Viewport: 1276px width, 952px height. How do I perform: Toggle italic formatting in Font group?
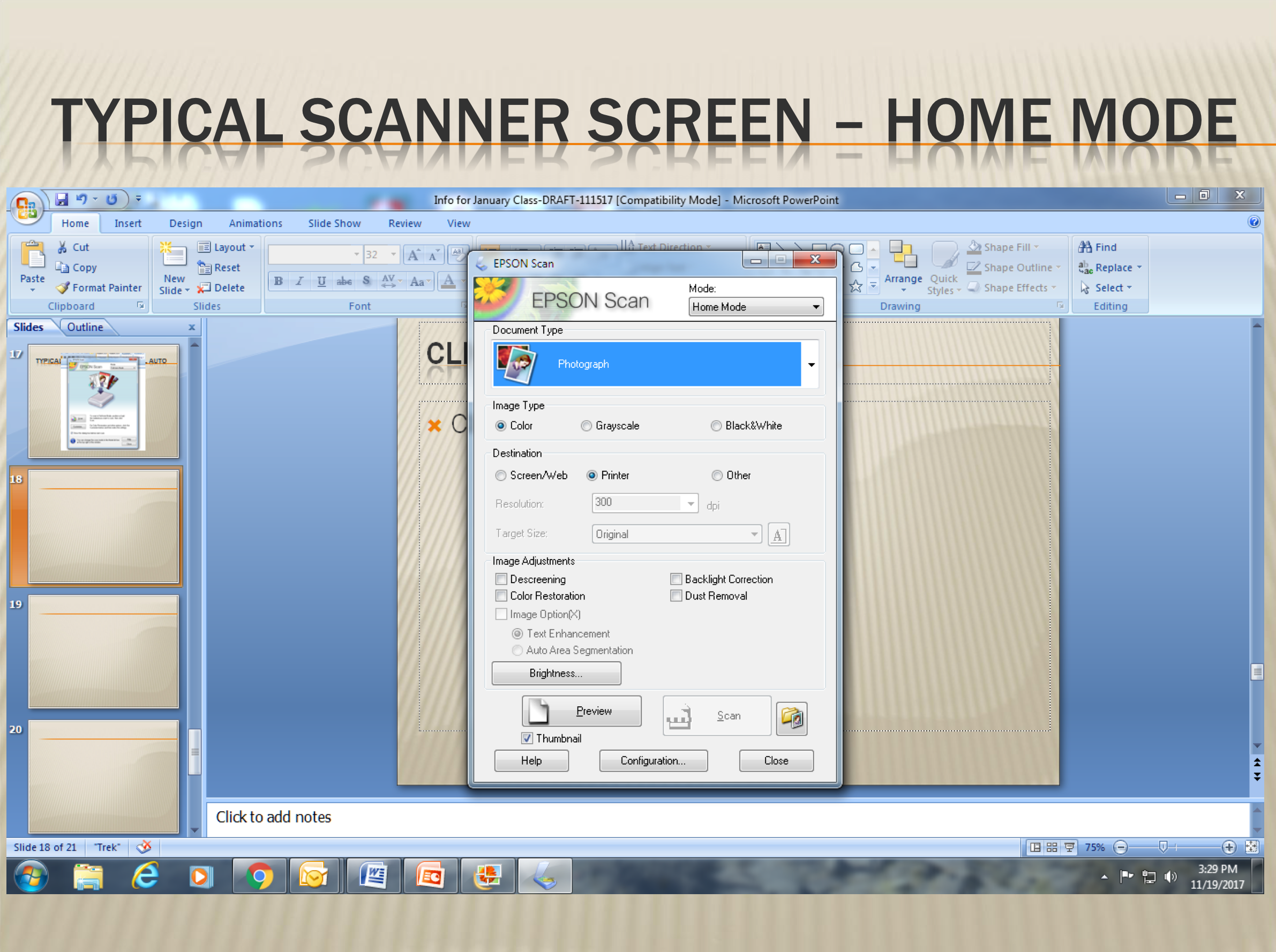[x=300, y=281]
